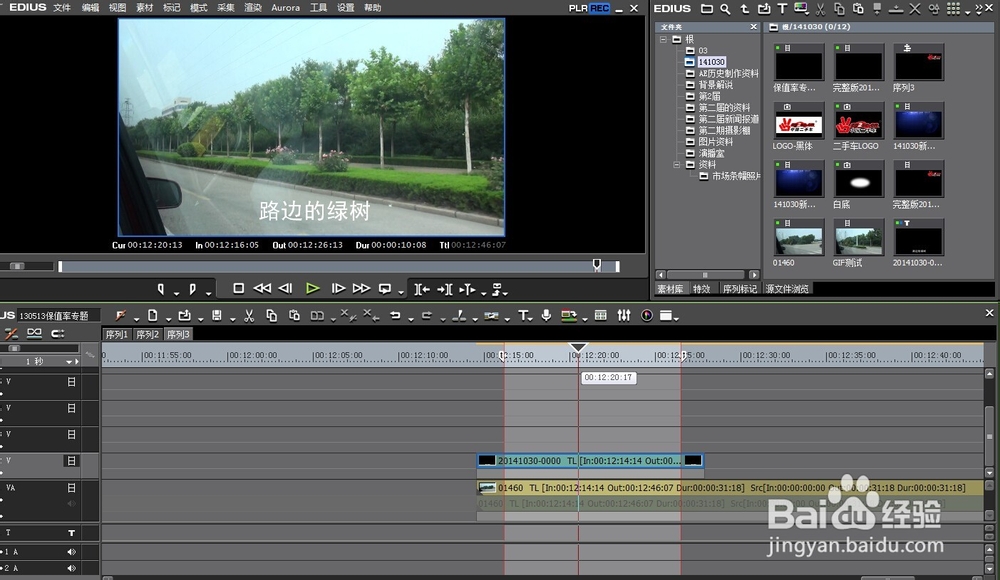Click the green Play button
This screenshot has height=580, width=1000.
[312, 288]
